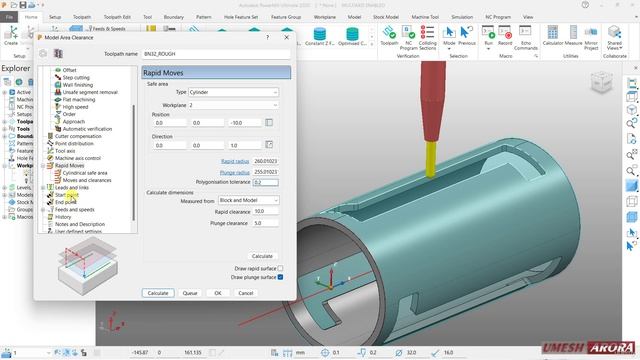Open the Simulation tab
This screenshot has width=640, height=360.
[462, 17]
